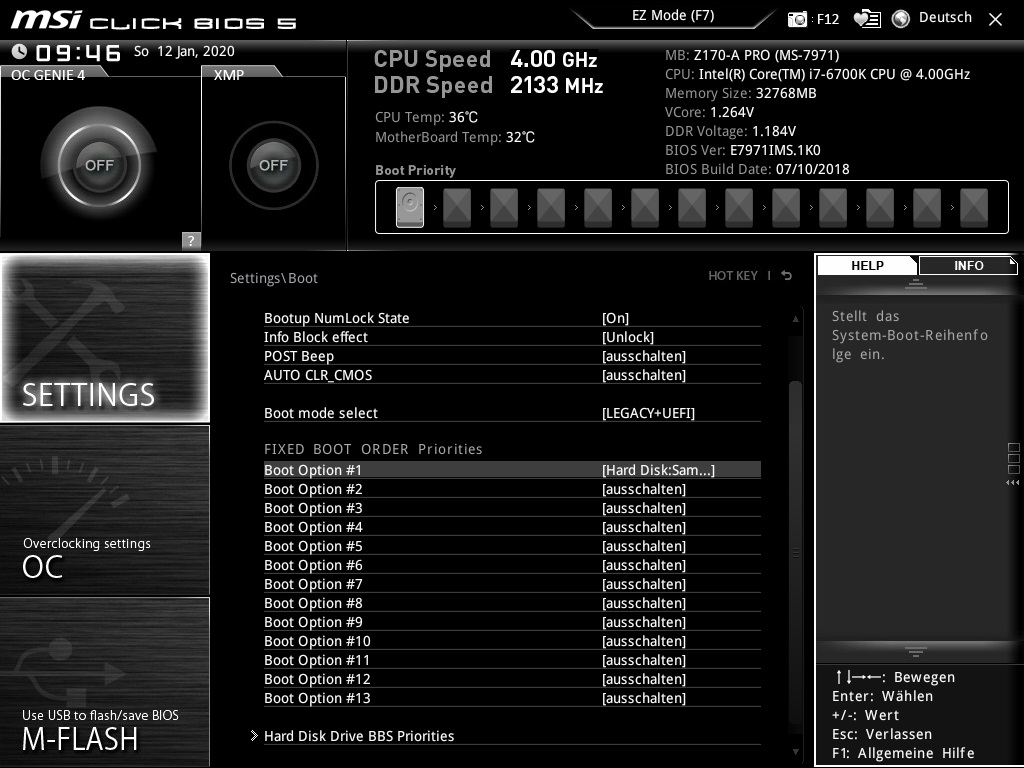This screenshot has width=1024, height=768.
Task: Open the M-FLASH BIOS tile
Action: click(105, 681)
